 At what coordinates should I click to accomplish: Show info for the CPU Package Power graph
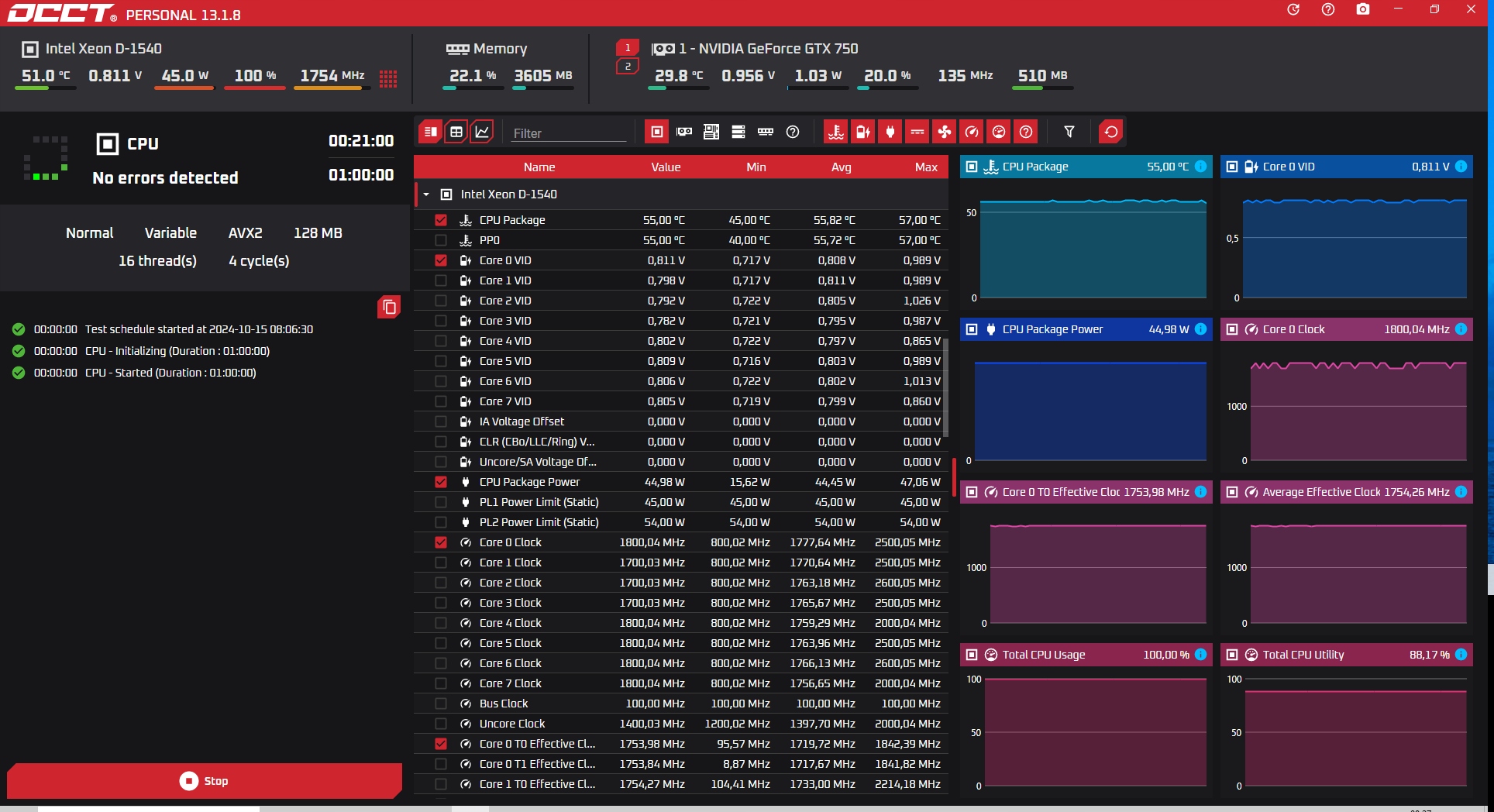[x=1200, y=329]
